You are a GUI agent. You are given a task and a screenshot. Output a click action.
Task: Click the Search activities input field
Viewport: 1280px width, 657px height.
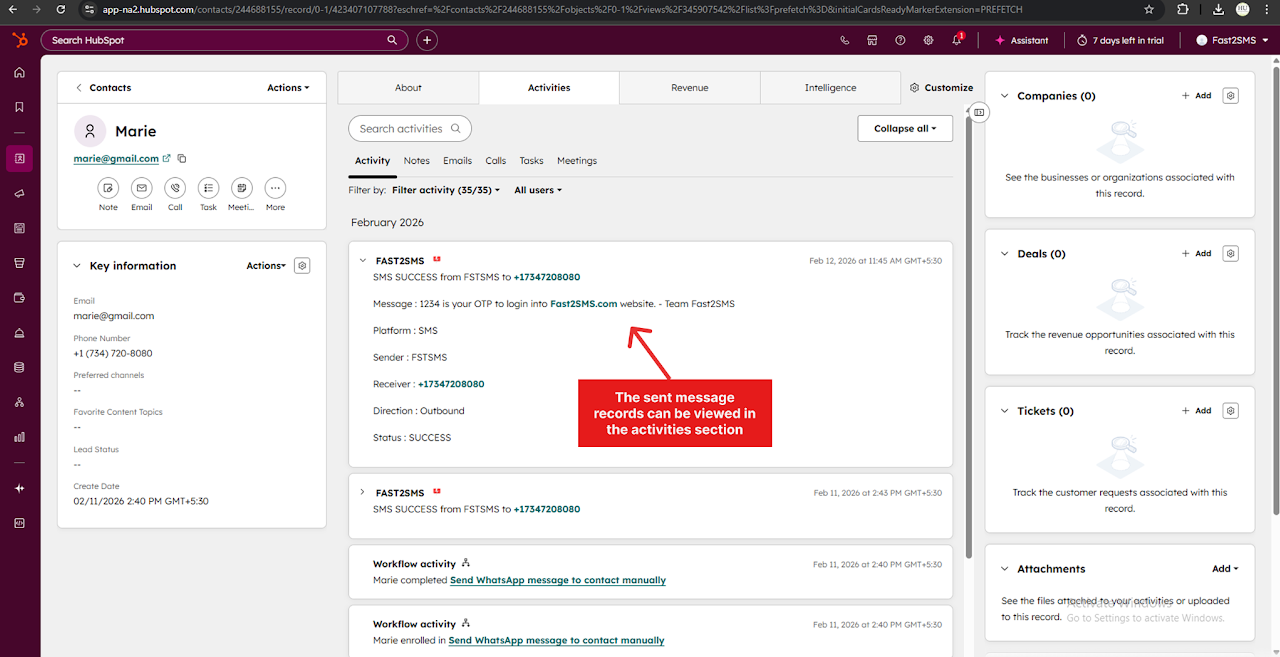click(402, 128)
